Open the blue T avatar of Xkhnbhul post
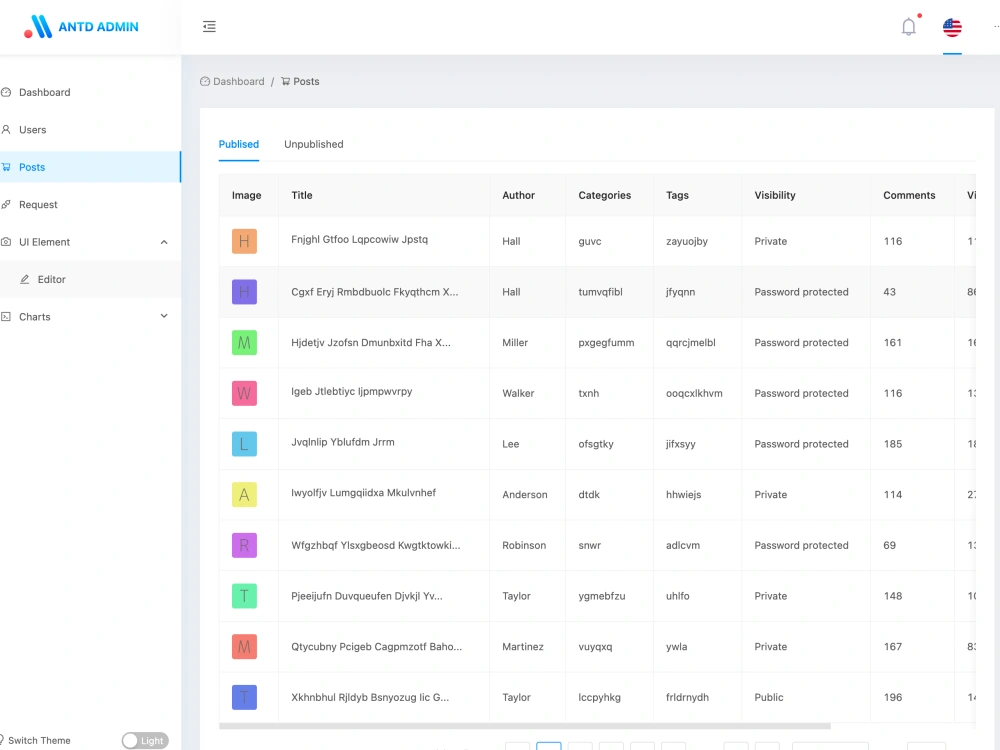The width and height of the screenshot is (1000, 750). click(x=244, y=697)
